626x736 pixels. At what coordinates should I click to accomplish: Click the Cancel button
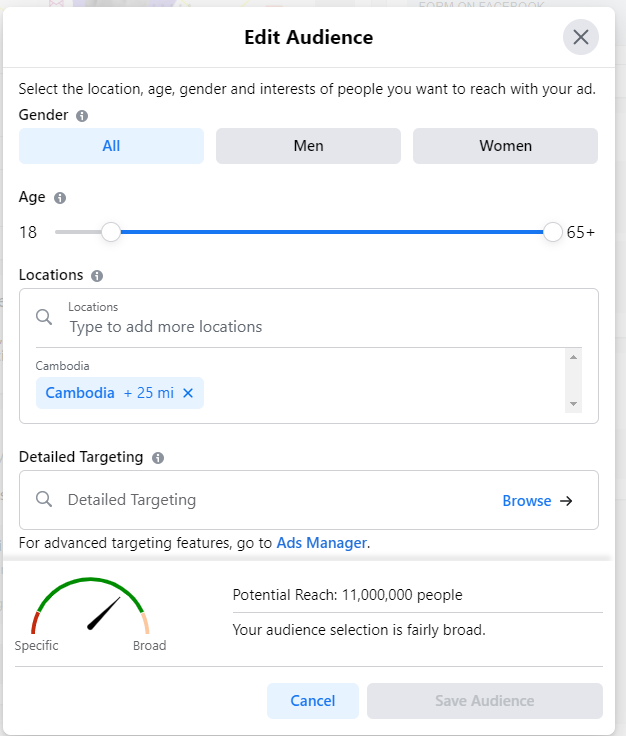312,701
